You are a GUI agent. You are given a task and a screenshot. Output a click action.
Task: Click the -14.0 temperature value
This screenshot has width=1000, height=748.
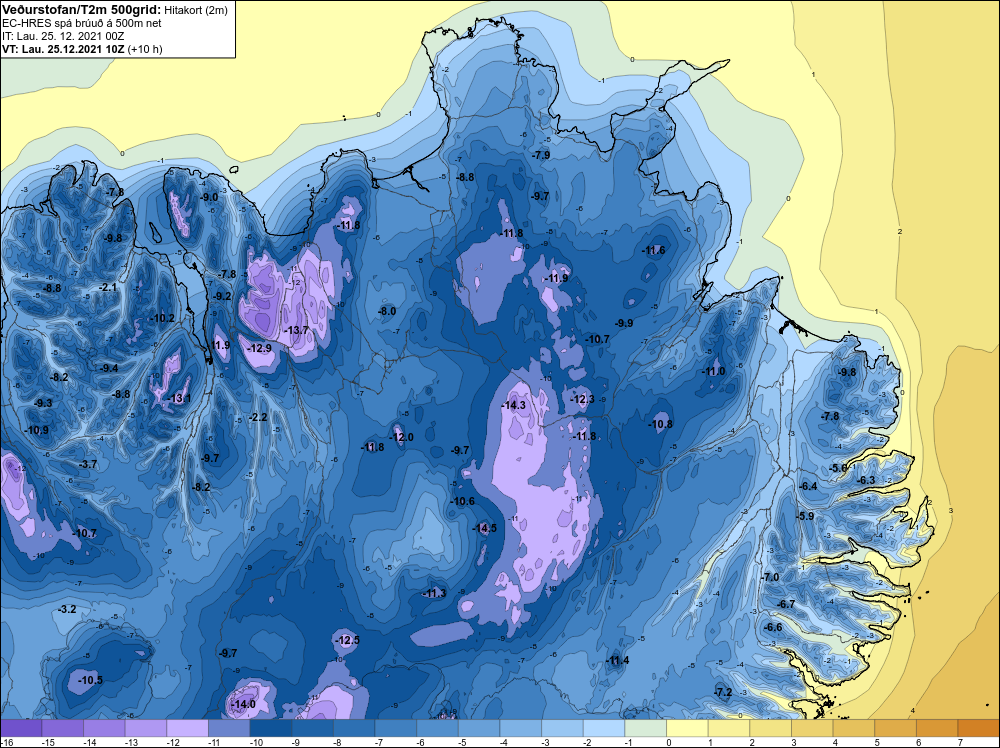(243, 704)
